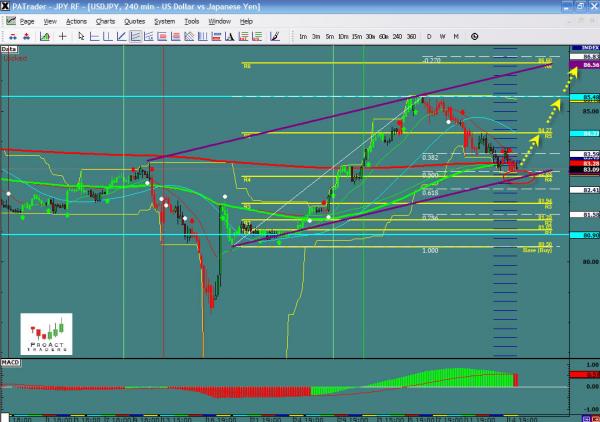600x422 pixels.
Task: Switch chart to 1m timeframe
Action: pyautogui.click(x=302, y=36)
